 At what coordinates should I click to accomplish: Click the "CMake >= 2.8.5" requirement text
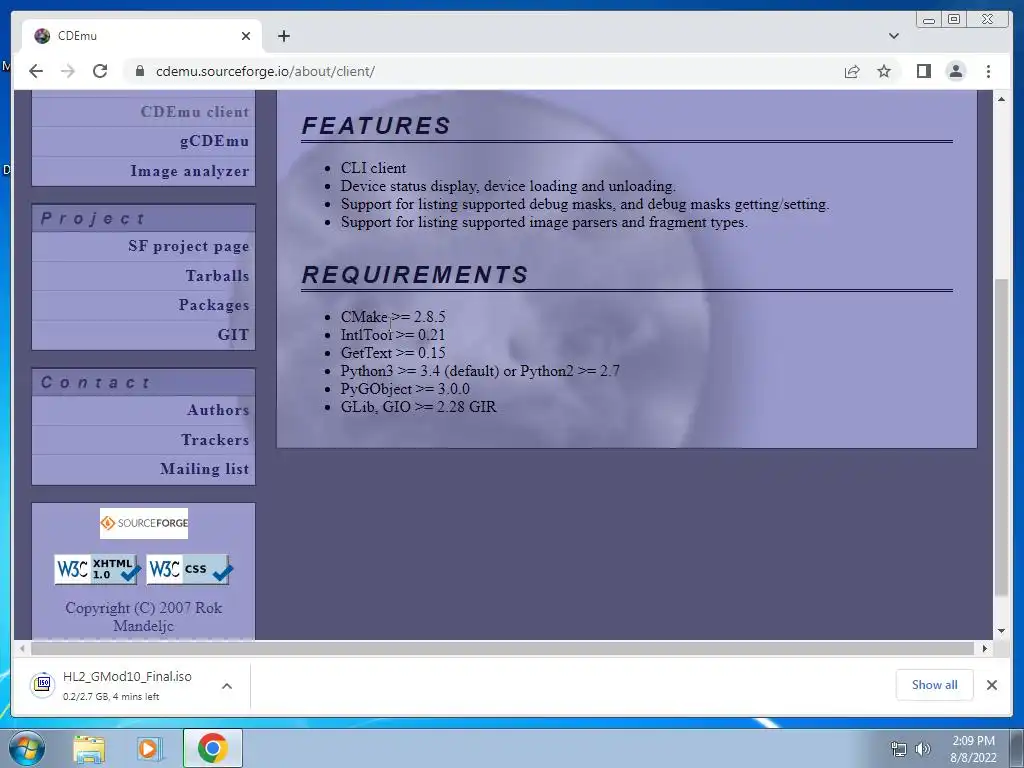point(392,317)
